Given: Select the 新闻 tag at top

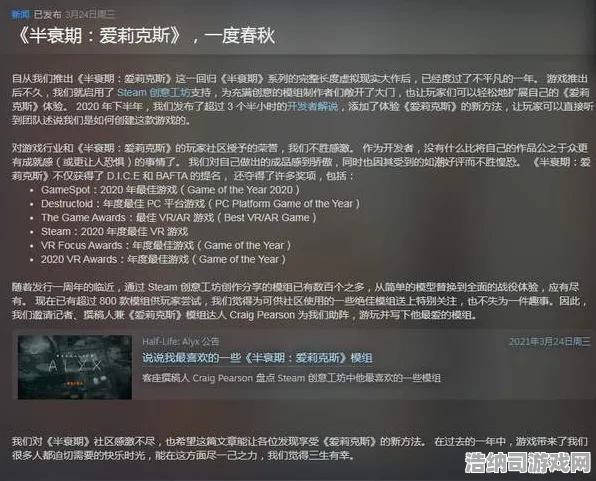Looking at the screenshot, I should pyautogui.click(x=21, y=14).
